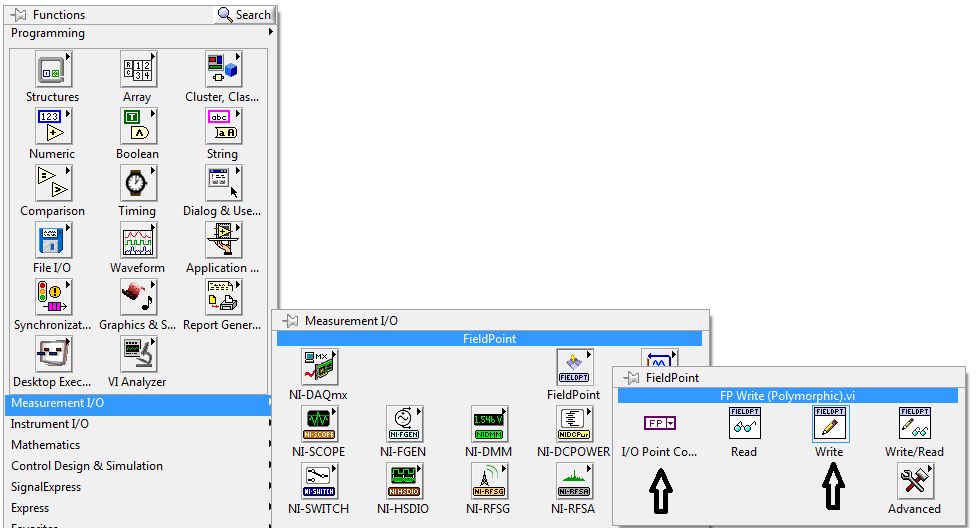
Task: Click the Search button in Functions palette
Action: pos(244,14)
